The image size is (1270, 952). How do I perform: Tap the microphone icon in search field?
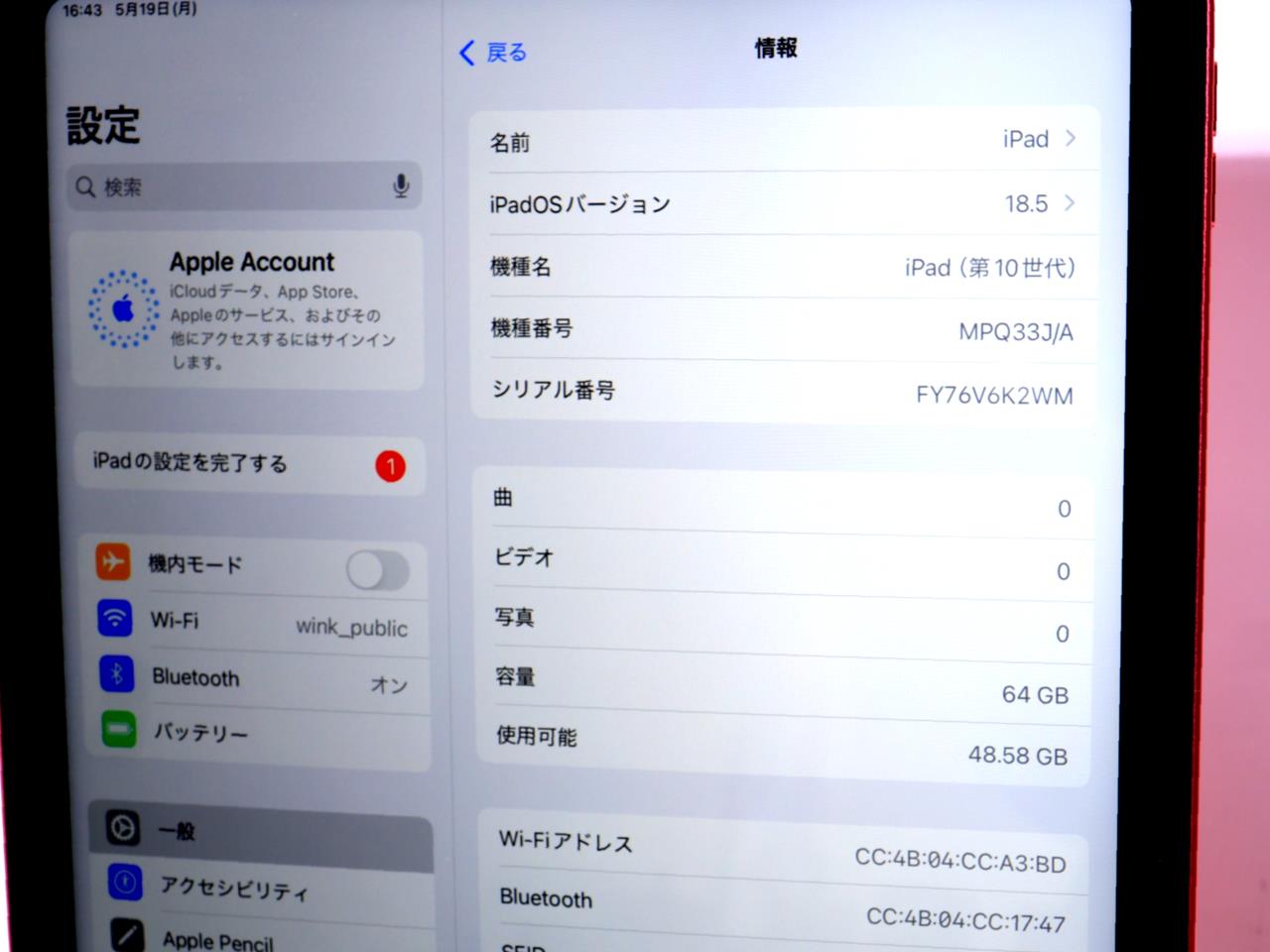(x=401, y=186)
